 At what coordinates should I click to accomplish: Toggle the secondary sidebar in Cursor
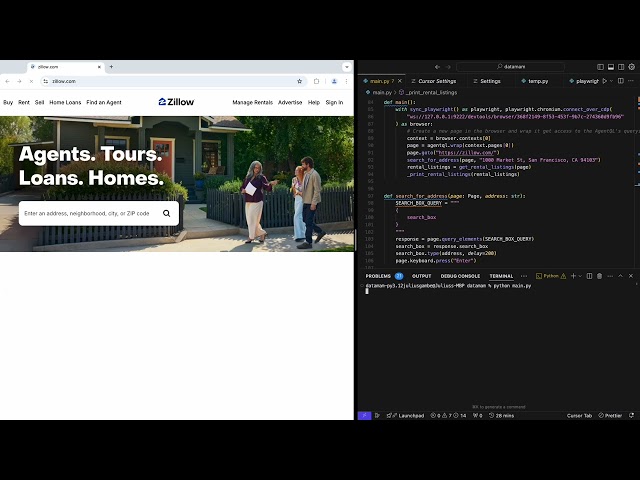coord(621,67)
